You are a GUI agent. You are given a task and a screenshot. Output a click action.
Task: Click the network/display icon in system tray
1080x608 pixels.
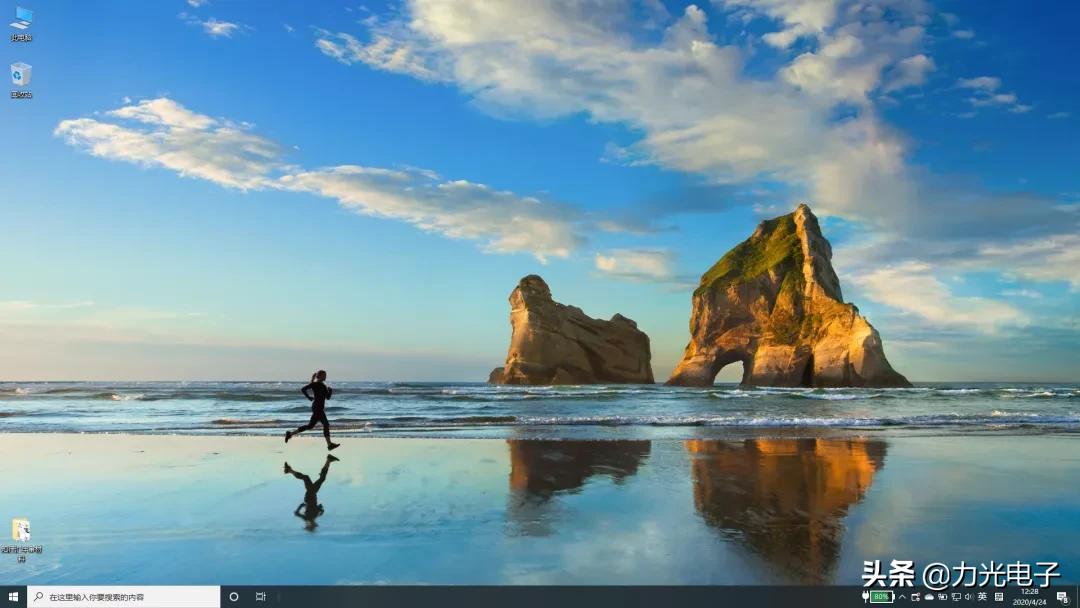[x=957, y=597]
